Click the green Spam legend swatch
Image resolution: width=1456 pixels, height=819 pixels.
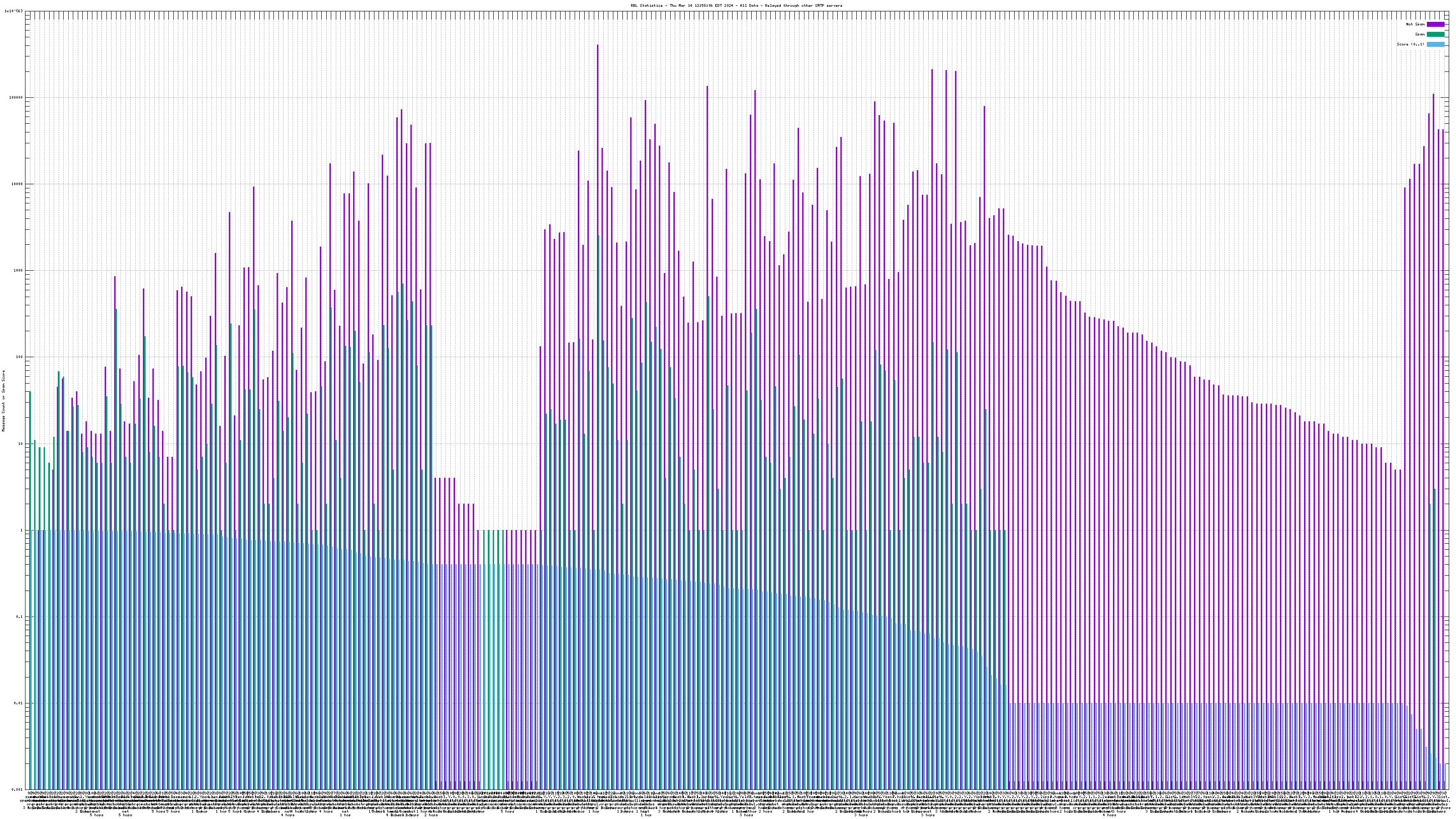1436,35
